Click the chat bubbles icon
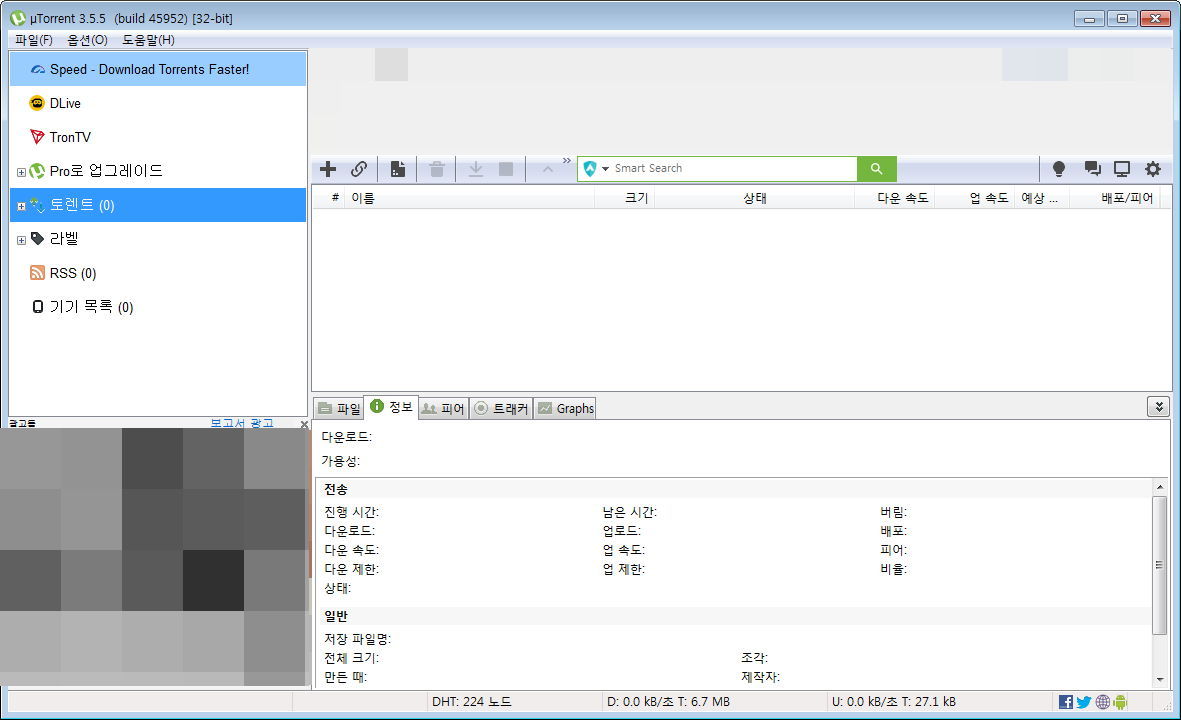This screenshot has height=720, width=1181. (x=1091, y=169)
